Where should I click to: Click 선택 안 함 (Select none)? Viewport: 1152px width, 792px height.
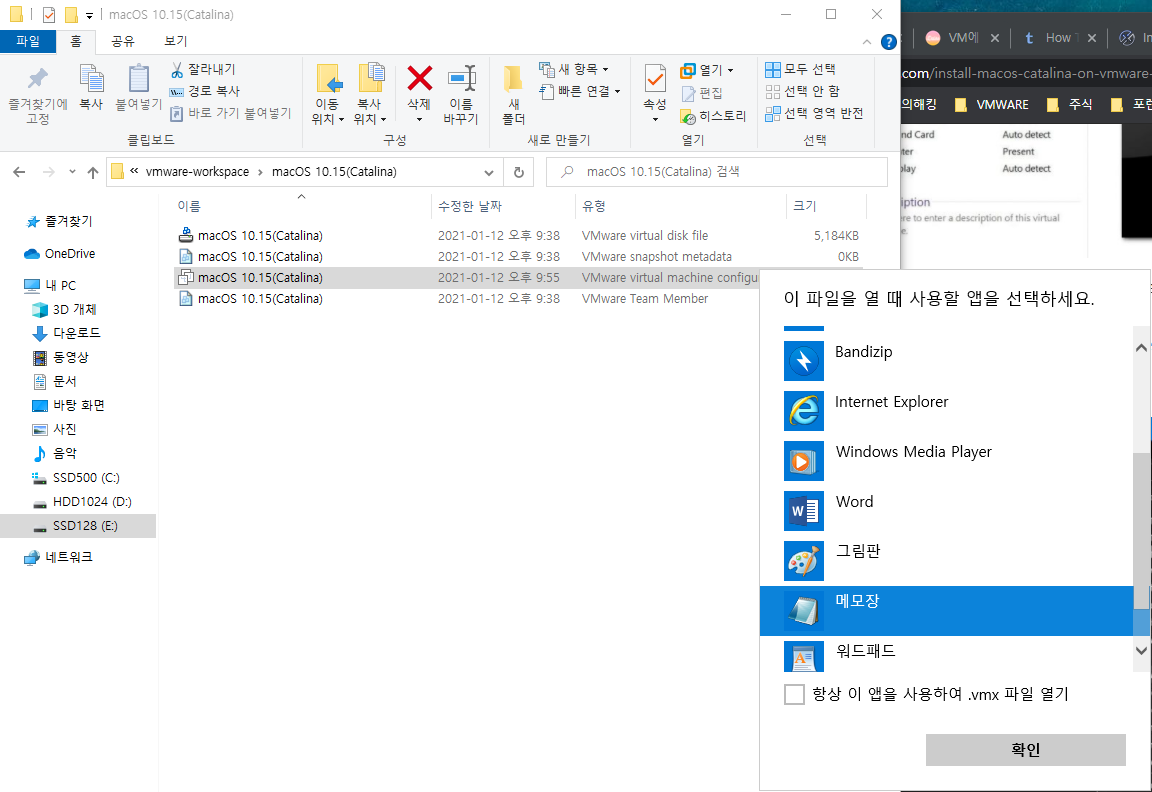(802, 91)
